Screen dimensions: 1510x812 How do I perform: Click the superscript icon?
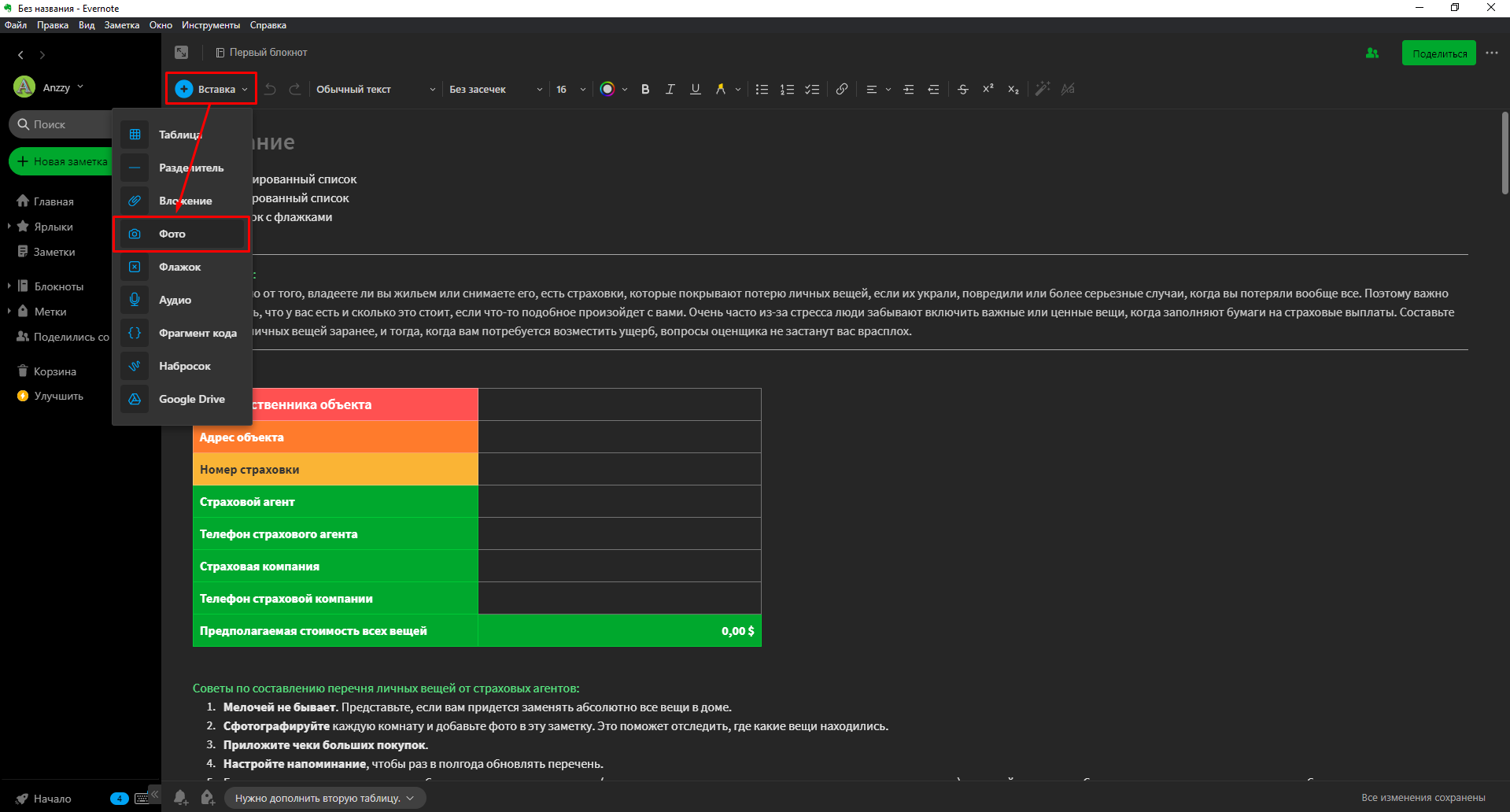988,89
